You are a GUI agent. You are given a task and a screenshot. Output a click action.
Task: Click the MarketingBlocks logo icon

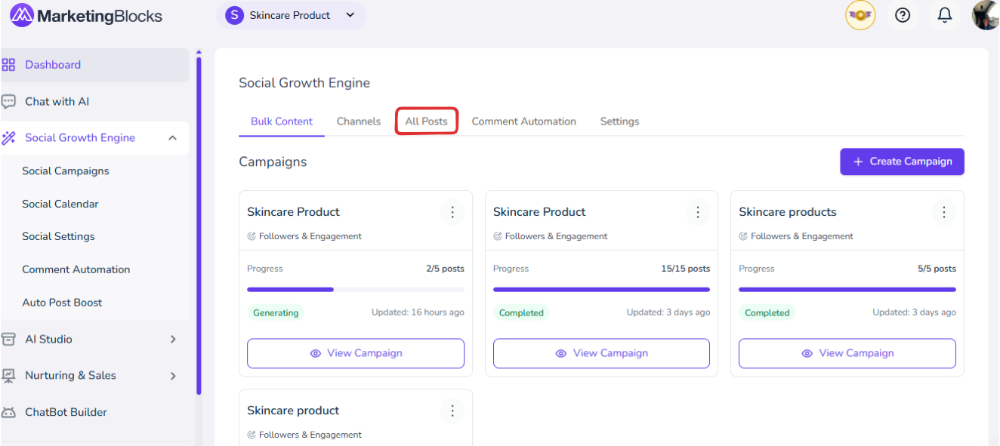coord(21,16)
